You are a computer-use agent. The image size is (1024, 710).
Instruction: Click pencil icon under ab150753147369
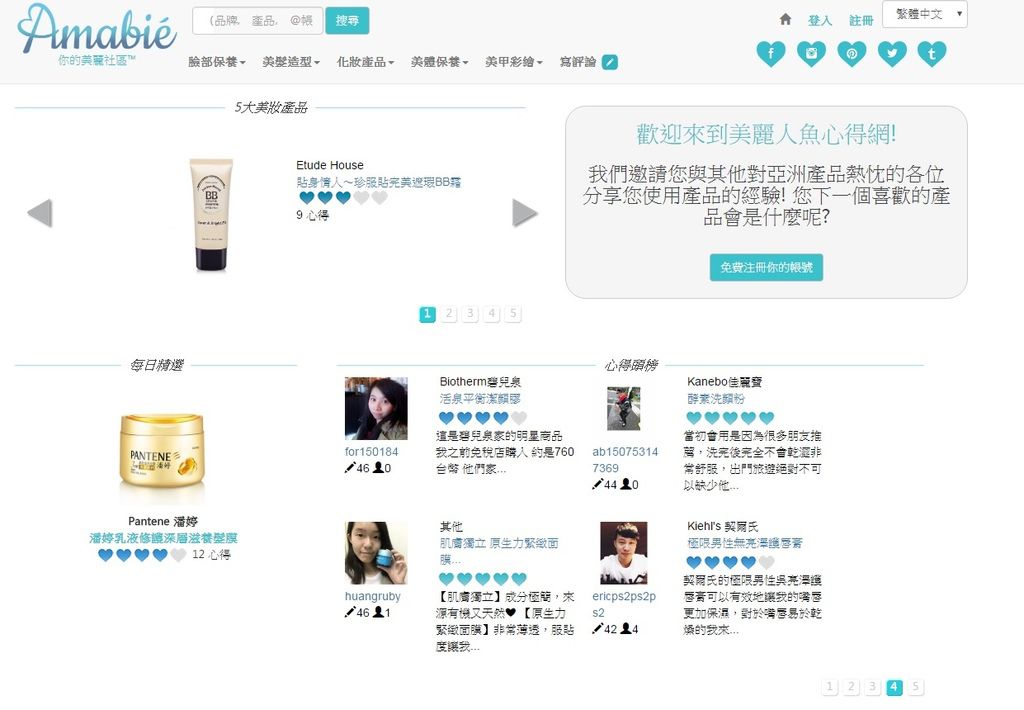click(598, 484)
